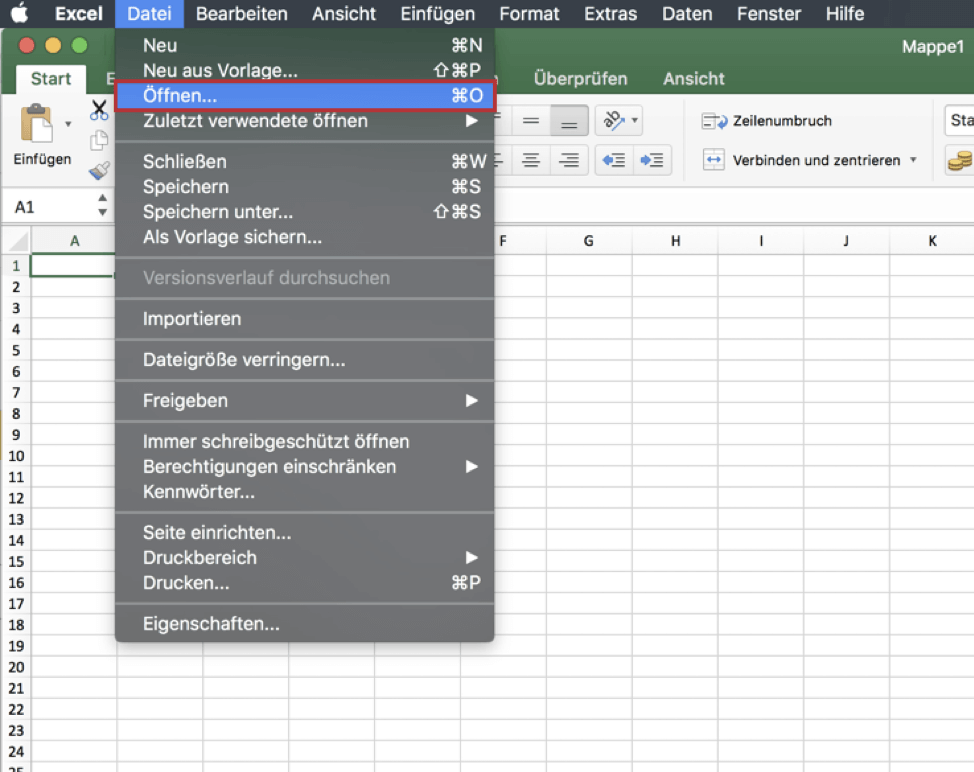Choose Neu from the Datei menu
The height and width of the screenshot is (772, 974).
[304, 45]
